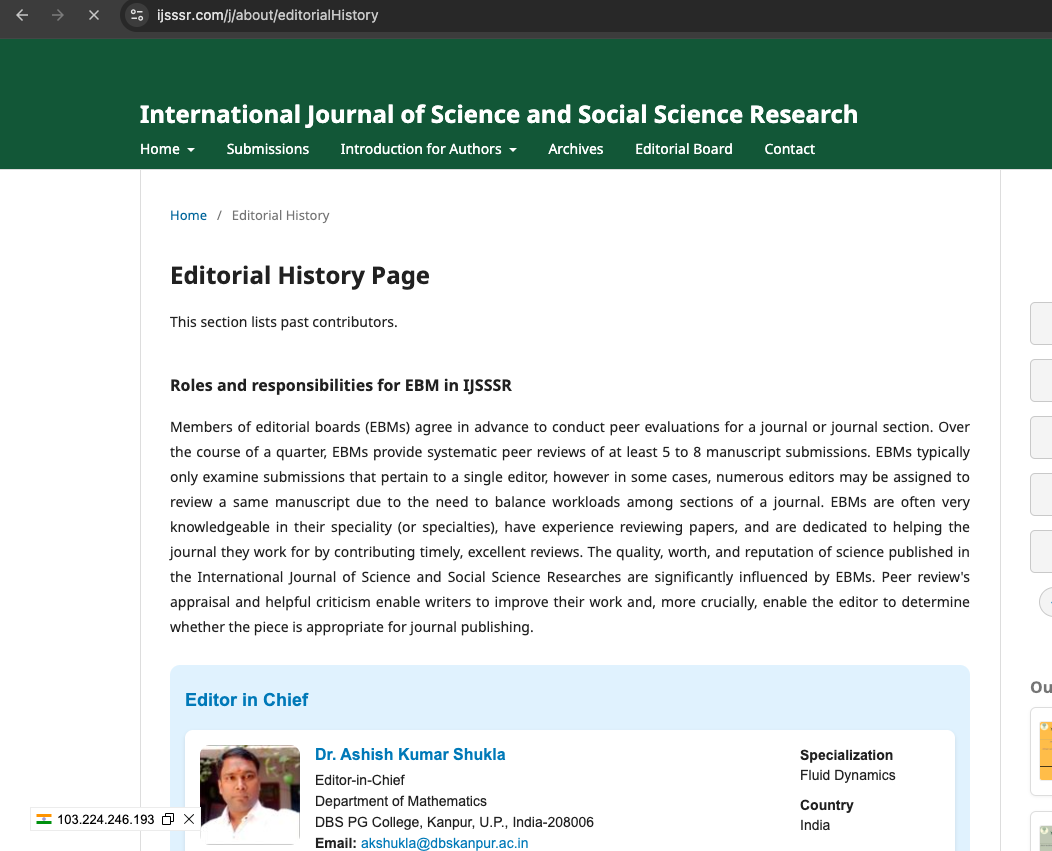Close the IP address overlay
1052x851 pixels.
189,819
